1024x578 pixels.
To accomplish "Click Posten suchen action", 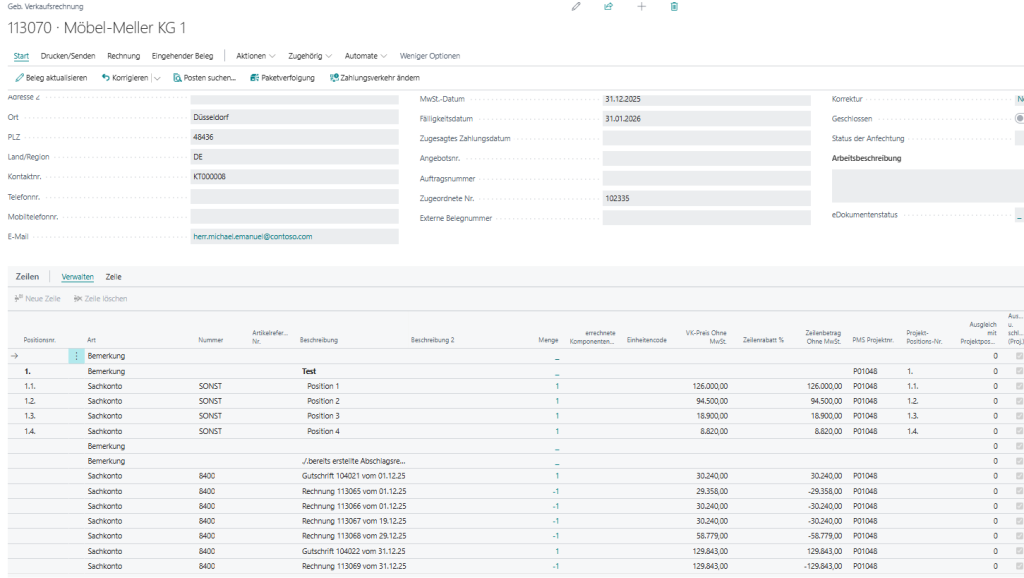I will tap(204, 78).
